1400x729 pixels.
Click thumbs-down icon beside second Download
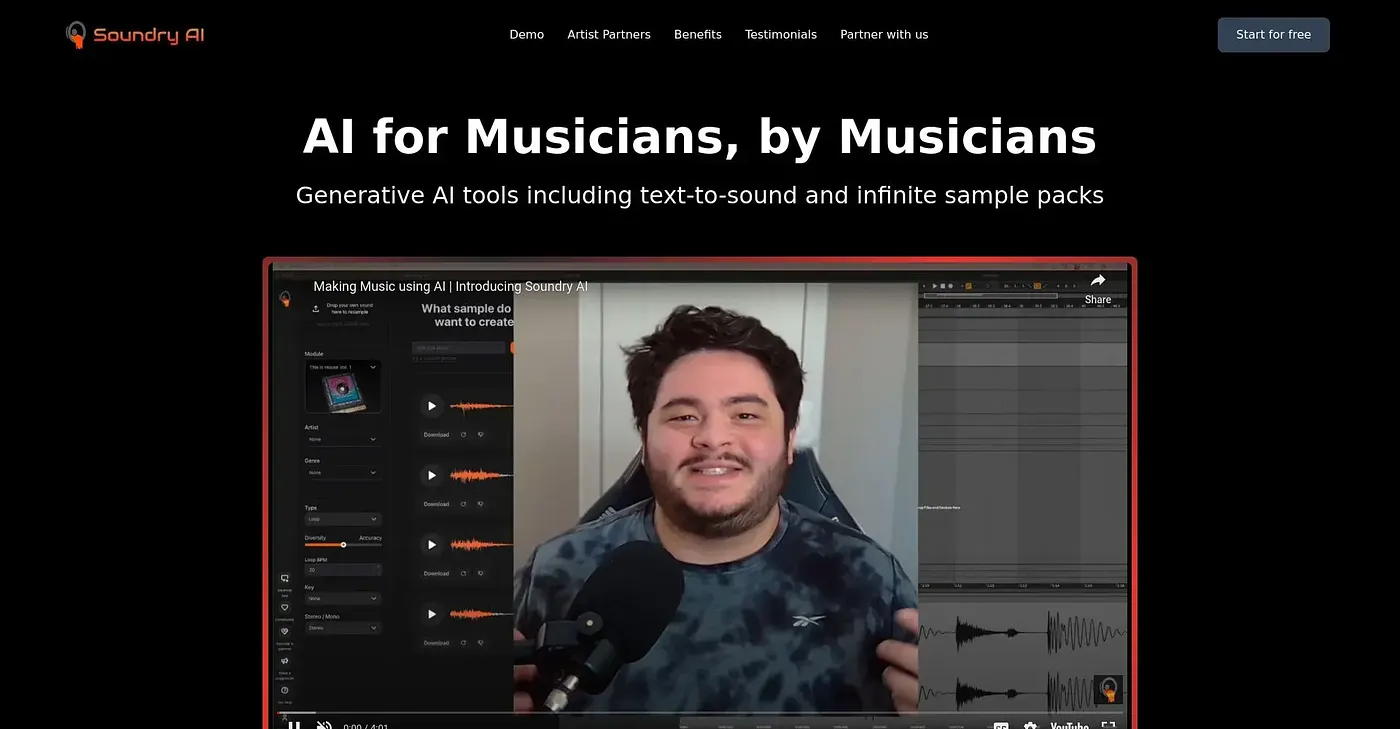point(481,504)
